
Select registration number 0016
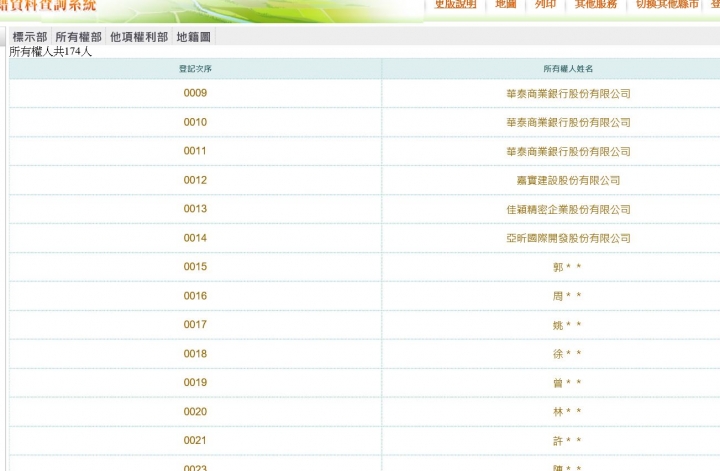click(195, 296)
